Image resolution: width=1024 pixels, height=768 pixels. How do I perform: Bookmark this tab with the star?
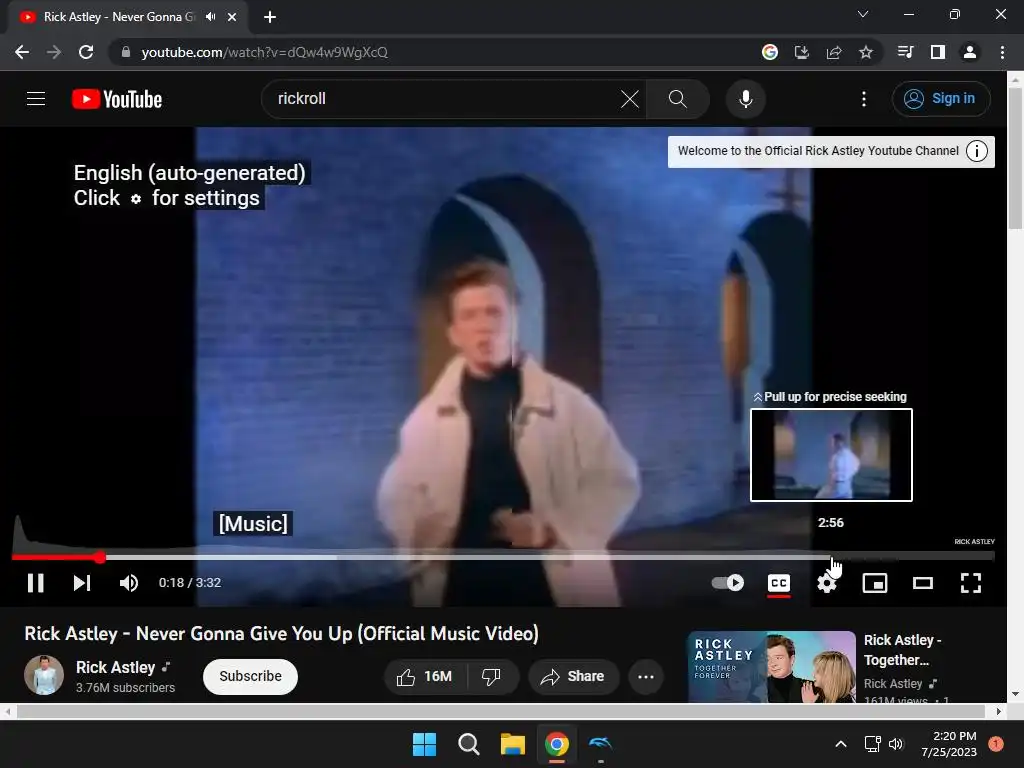866,52
